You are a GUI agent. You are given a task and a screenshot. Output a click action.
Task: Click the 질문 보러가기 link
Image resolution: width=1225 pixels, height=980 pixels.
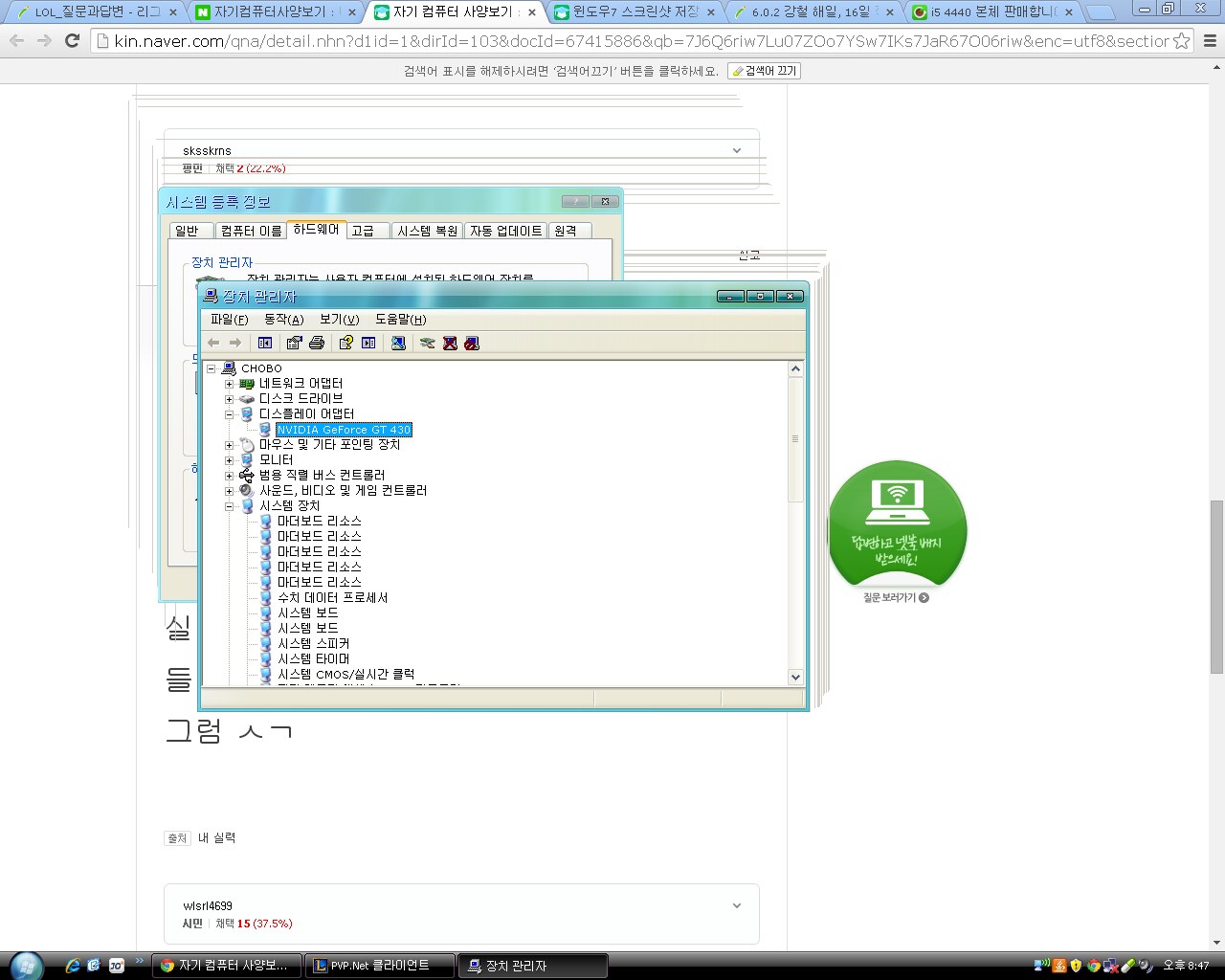[896, 597]
